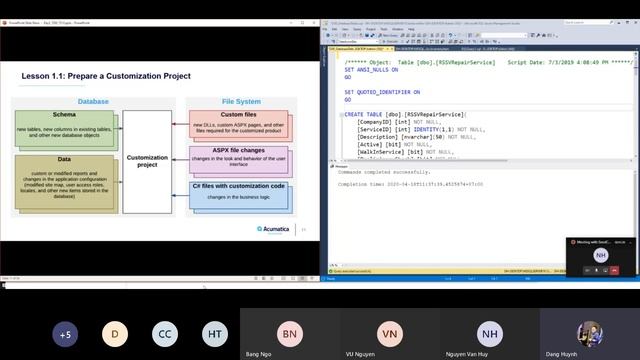
Task: Select the Nguyen Van Huy participant tile
Action: (490, 334)
